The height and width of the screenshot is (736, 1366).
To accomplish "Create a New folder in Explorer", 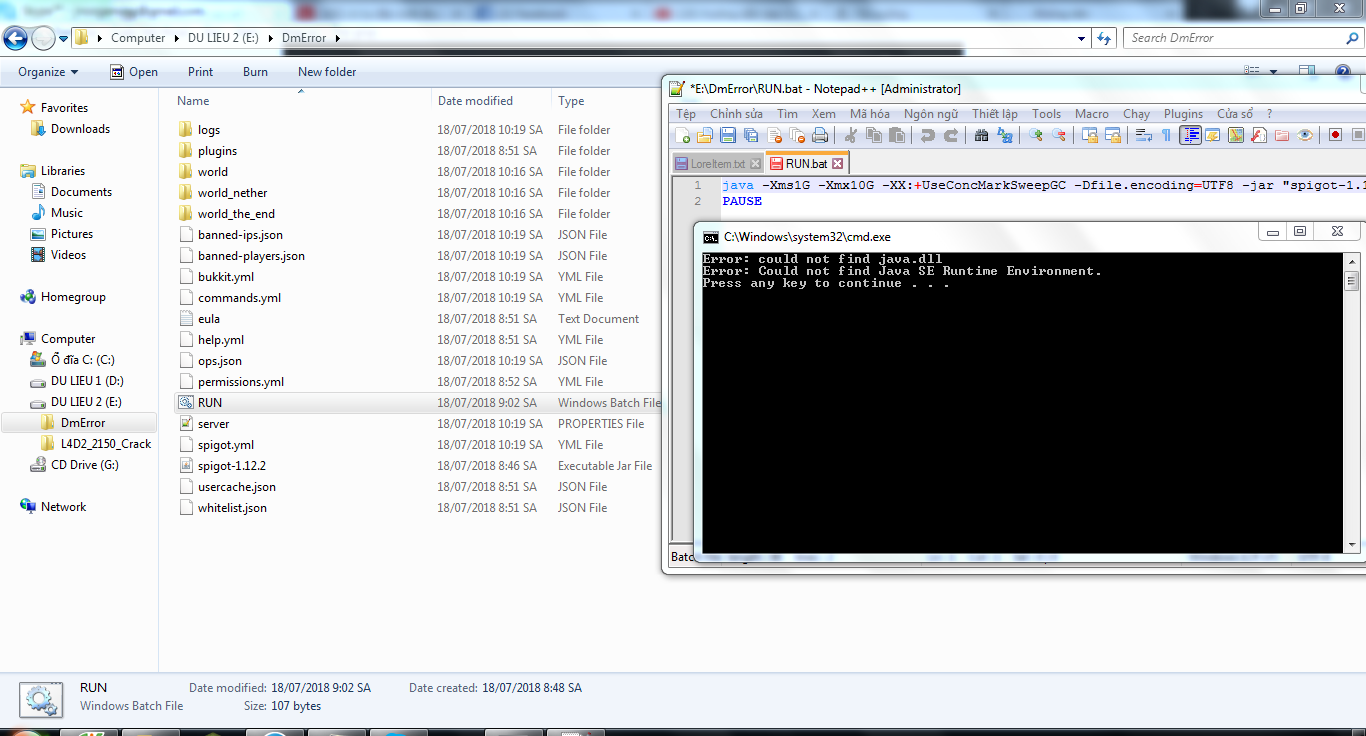I will [327, 72].
